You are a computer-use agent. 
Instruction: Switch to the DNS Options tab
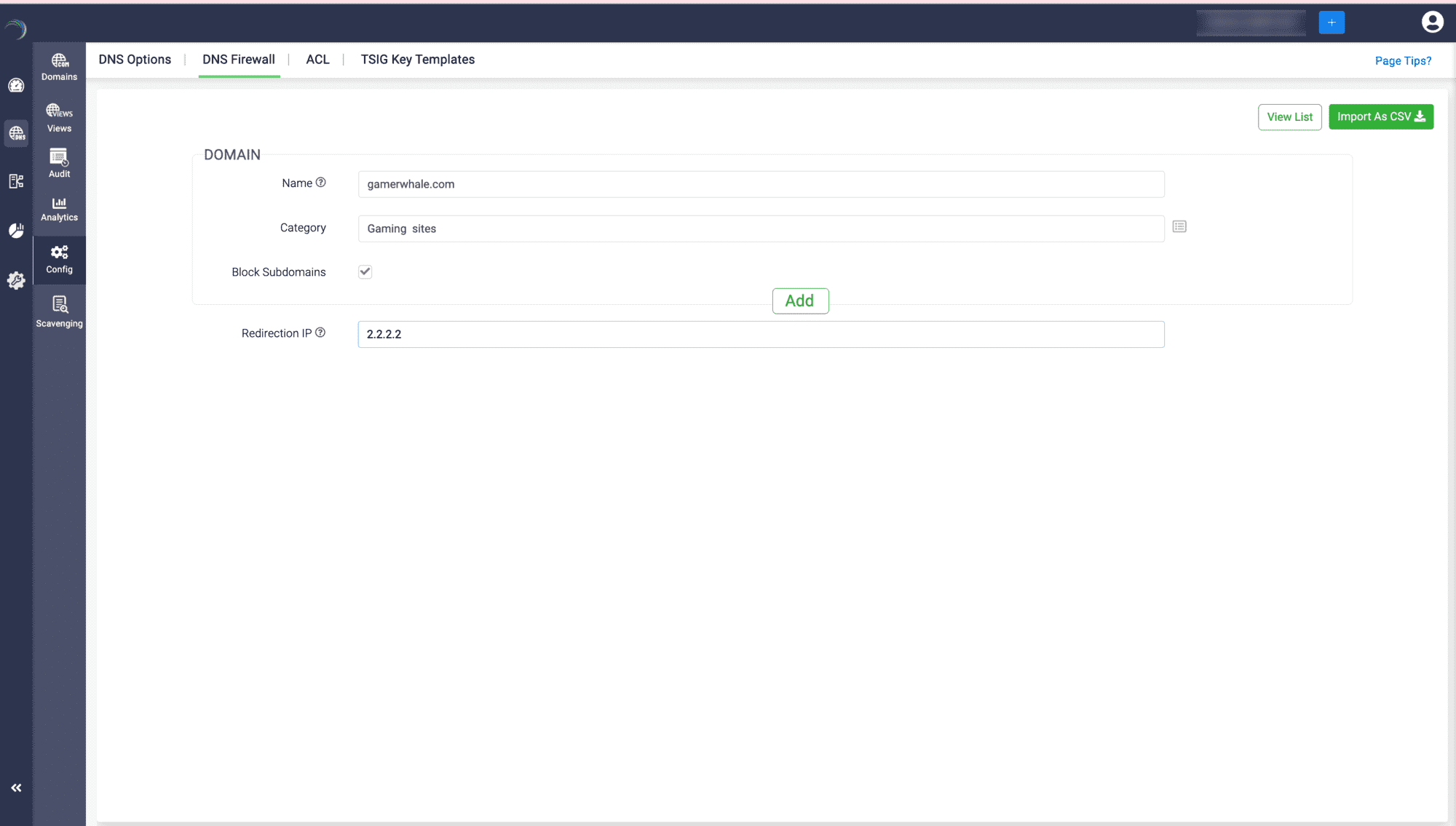[x=135, y=60]
